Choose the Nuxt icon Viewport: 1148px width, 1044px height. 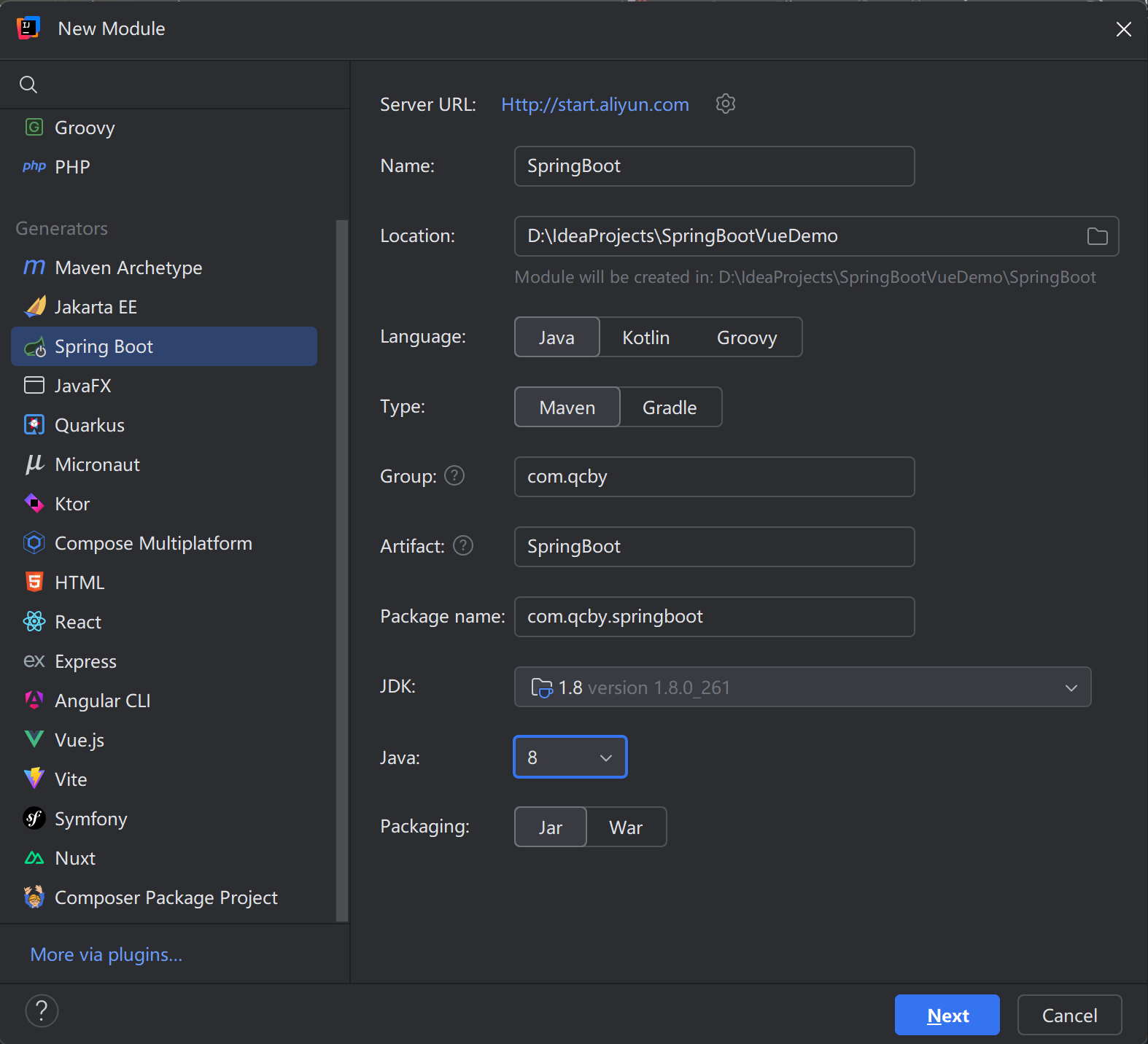coord(34,858)
